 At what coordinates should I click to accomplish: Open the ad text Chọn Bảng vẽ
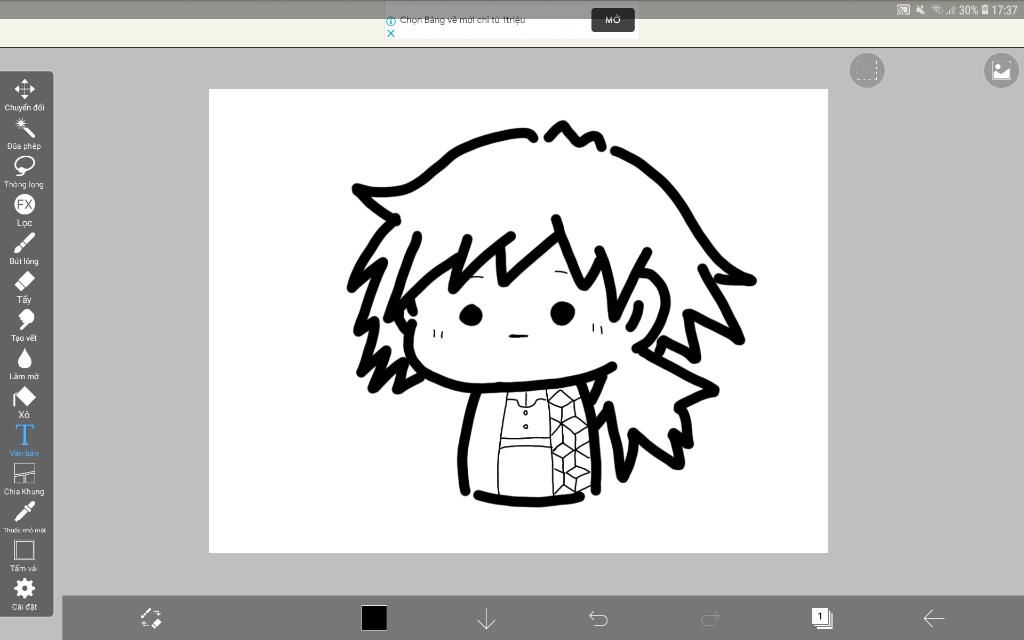coord(462,20)
